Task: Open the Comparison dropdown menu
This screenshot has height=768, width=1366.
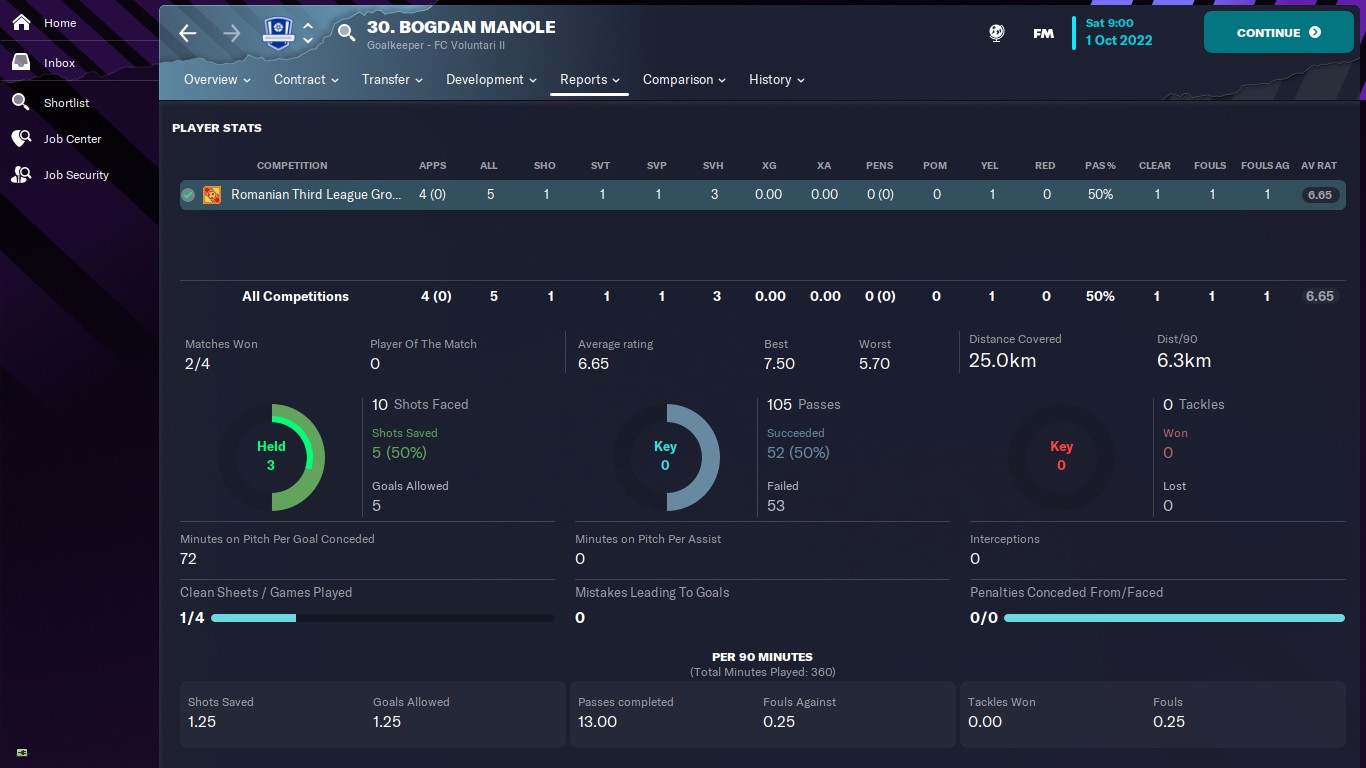Action: tap(685, 80)
